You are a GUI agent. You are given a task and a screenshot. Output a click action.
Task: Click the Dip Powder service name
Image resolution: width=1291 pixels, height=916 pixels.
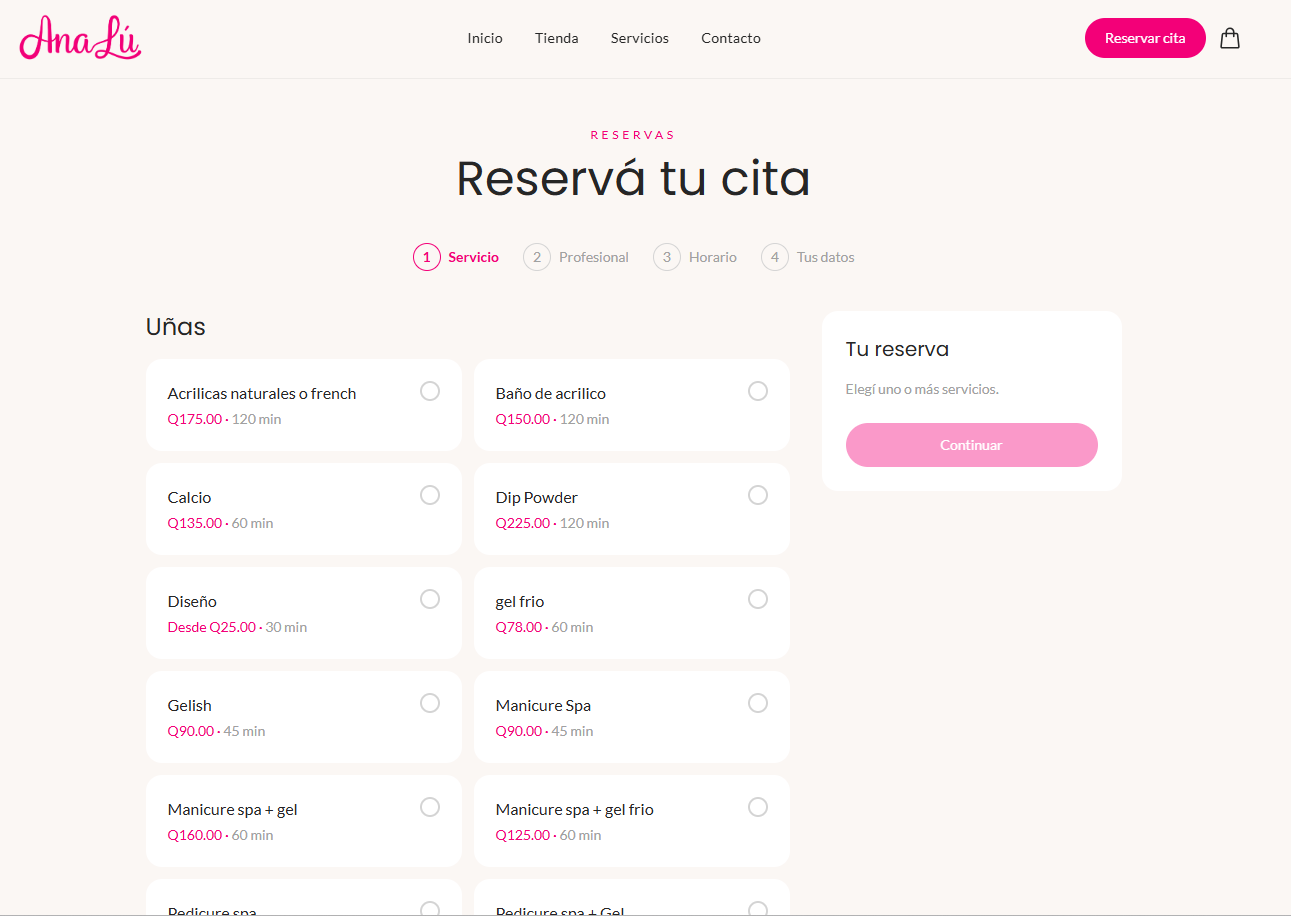click(x=537, y=498)
